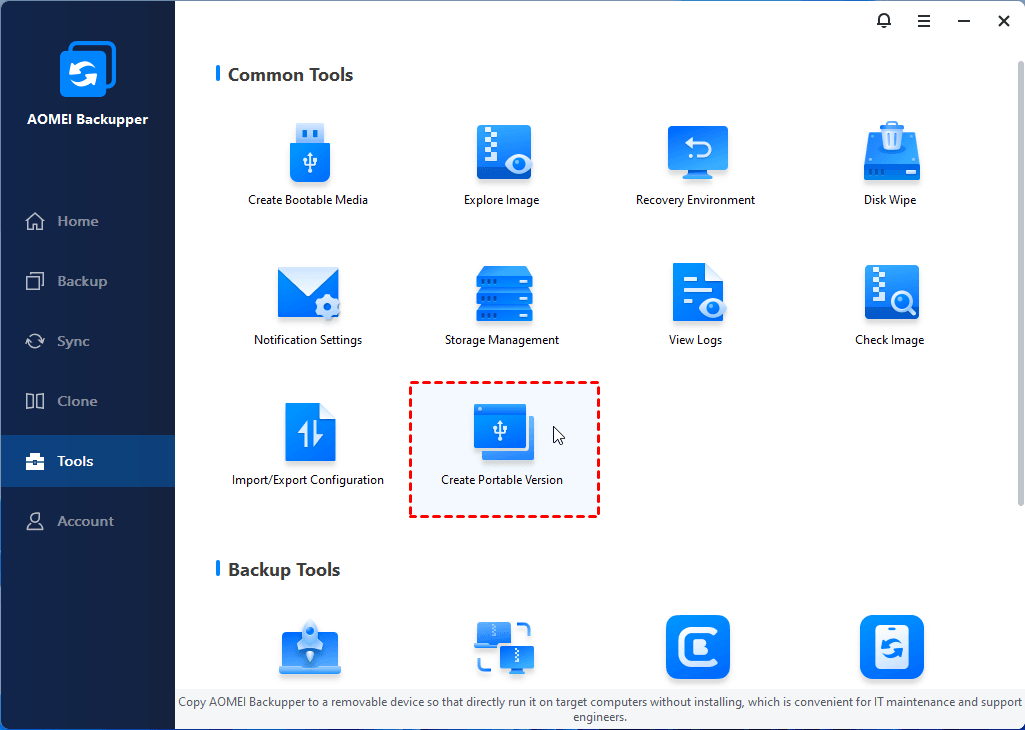Click the notification bell icon
The image size is (1025, 730).
click(883, 21)
